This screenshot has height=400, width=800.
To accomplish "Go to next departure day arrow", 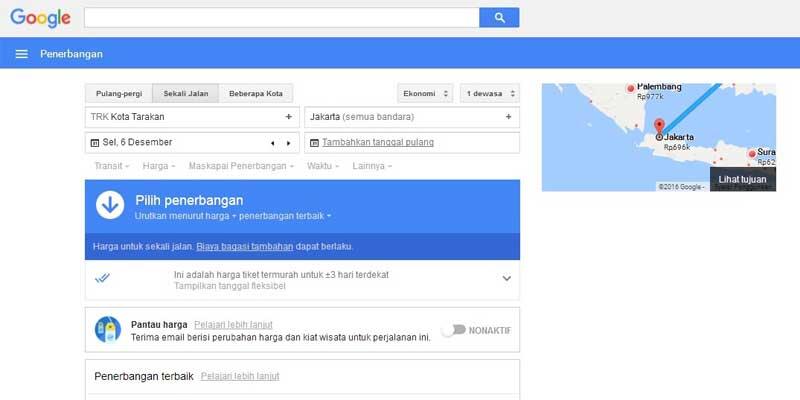I will 288,143.
